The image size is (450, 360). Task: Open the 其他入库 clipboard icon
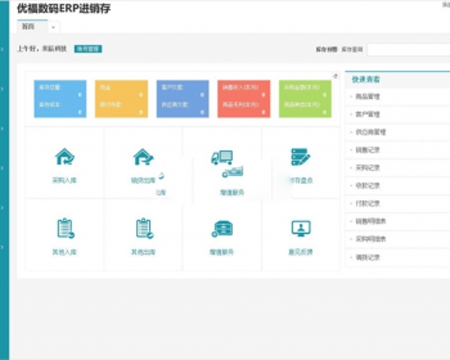pyautogui.click(x=65, y=228)
